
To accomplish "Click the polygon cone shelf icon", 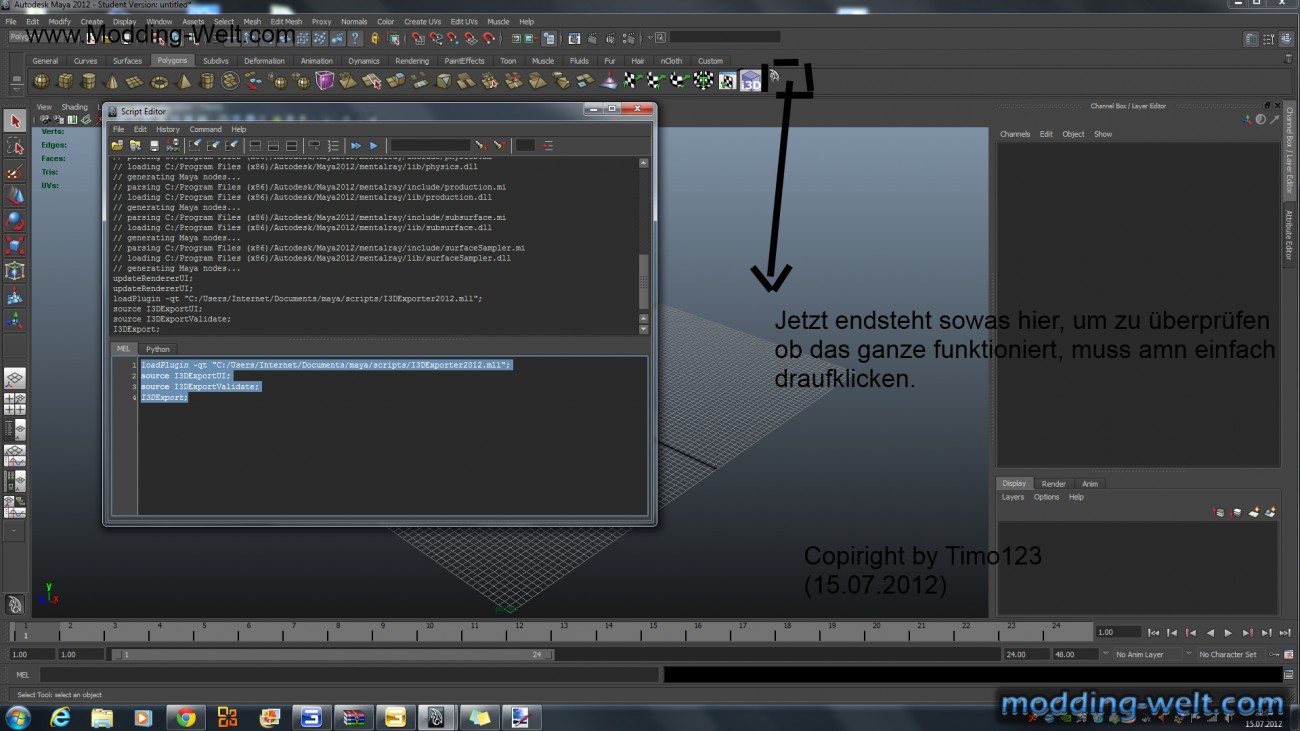I will pyautogui.click(x=112, y=81).
